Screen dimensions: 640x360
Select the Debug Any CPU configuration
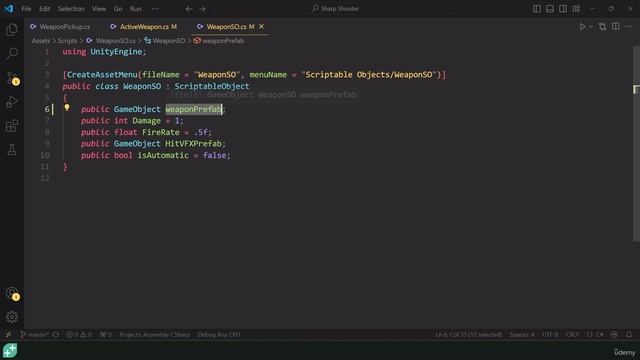(x=219, y=334)
